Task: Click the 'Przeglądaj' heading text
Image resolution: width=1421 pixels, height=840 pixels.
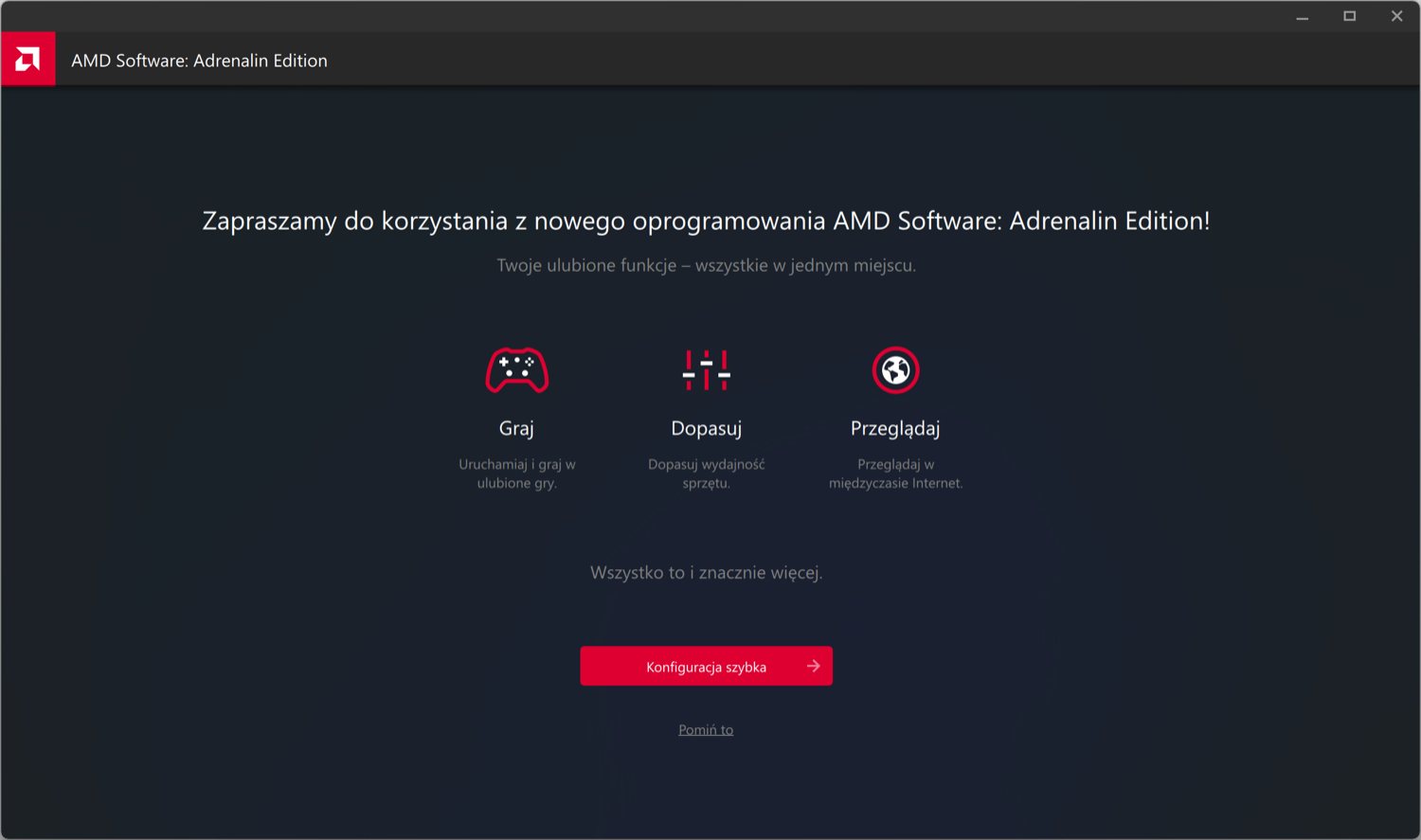Action: [895, 428]
